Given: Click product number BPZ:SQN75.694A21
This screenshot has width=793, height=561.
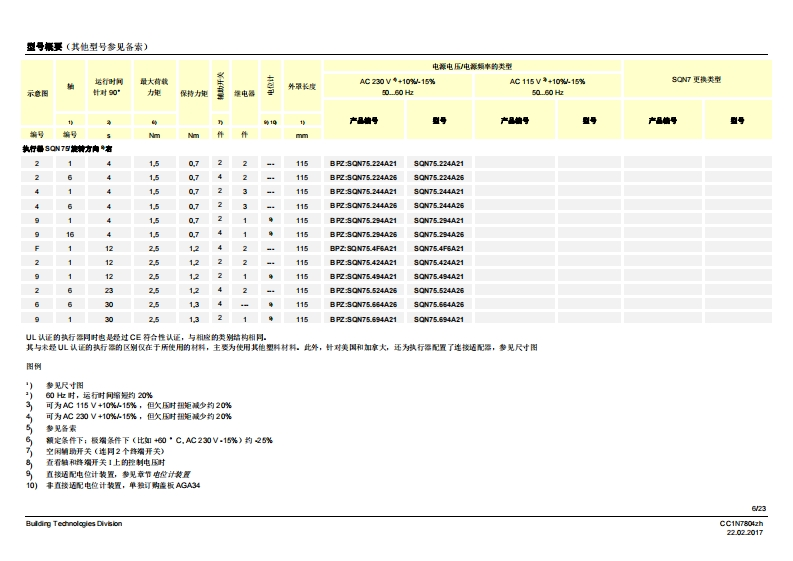Looking at the screenshot, I should (362, 318).
